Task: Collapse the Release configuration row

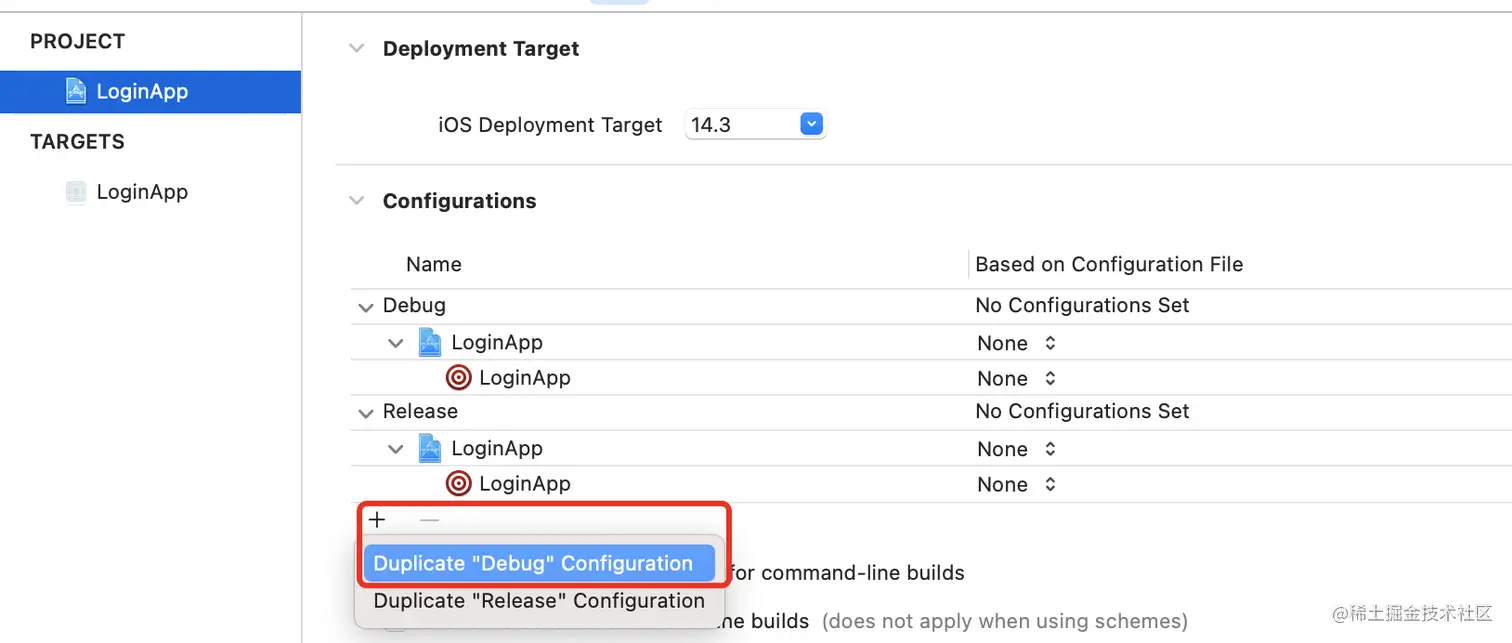Action: [365, 413]
